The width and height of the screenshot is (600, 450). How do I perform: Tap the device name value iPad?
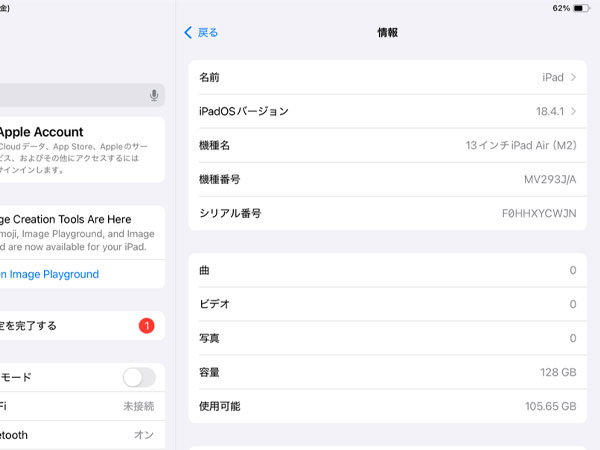(x=553, y=77)
